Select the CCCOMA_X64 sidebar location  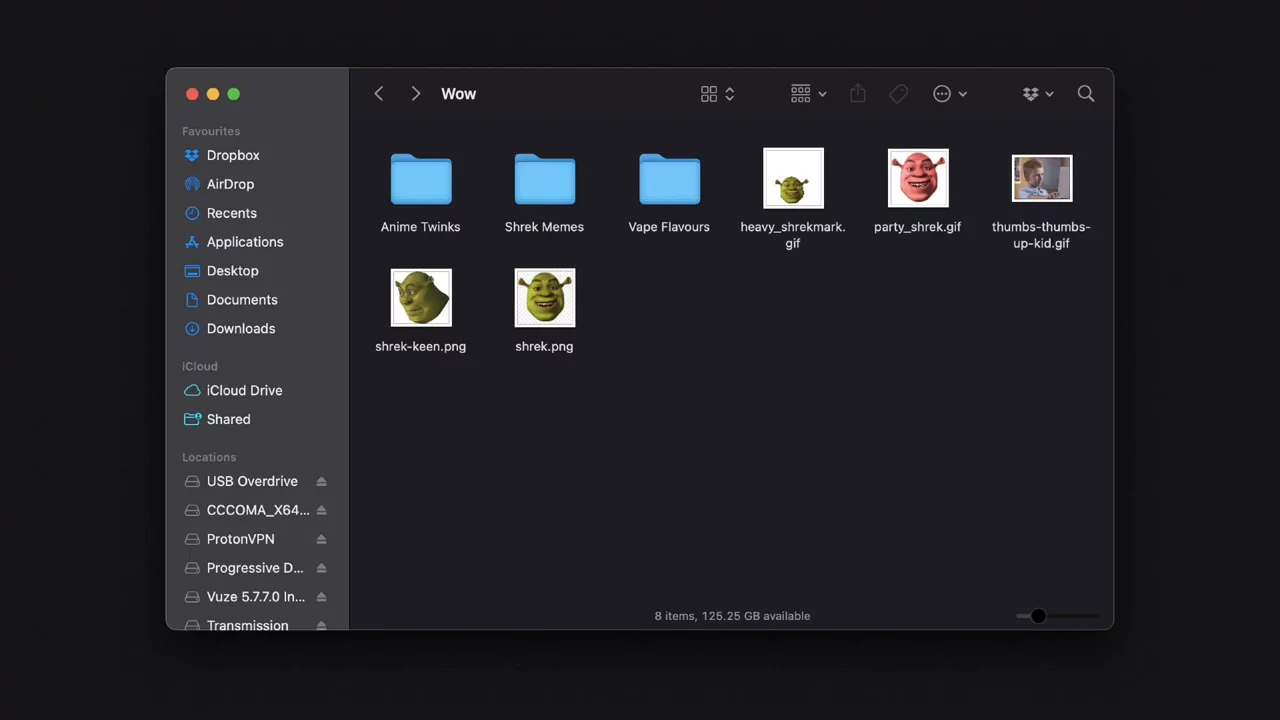(x=258, y=510)
